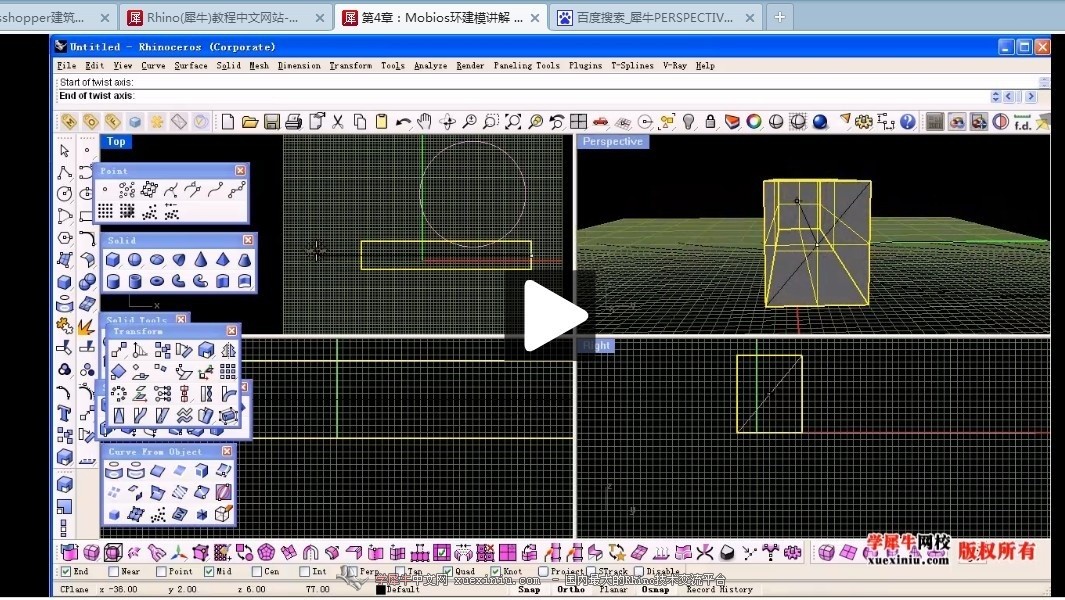Open a file with the folder icon
The image size is (1065, 600).
click(x=250, y=122)
